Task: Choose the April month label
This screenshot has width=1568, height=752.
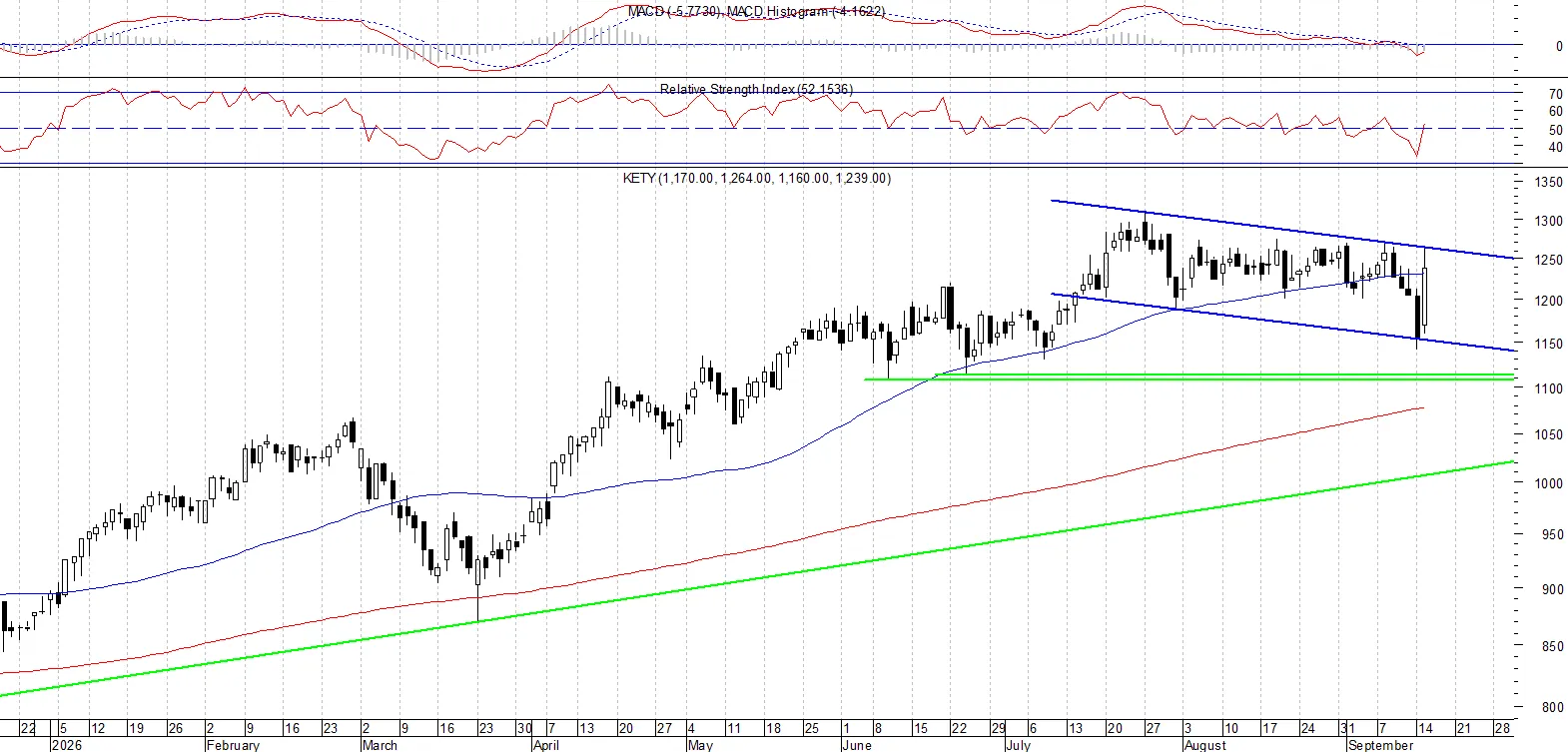Action: tap(545, 745)
